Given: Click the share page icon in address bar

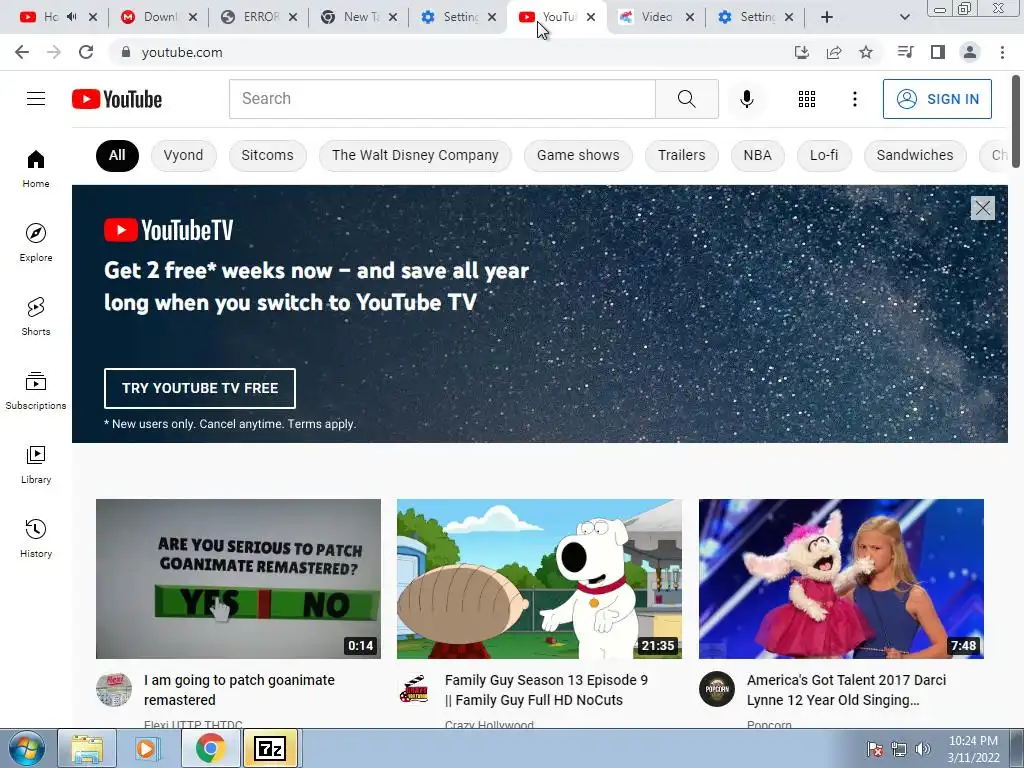Looking at the screenshot, I should click(833, 52).
